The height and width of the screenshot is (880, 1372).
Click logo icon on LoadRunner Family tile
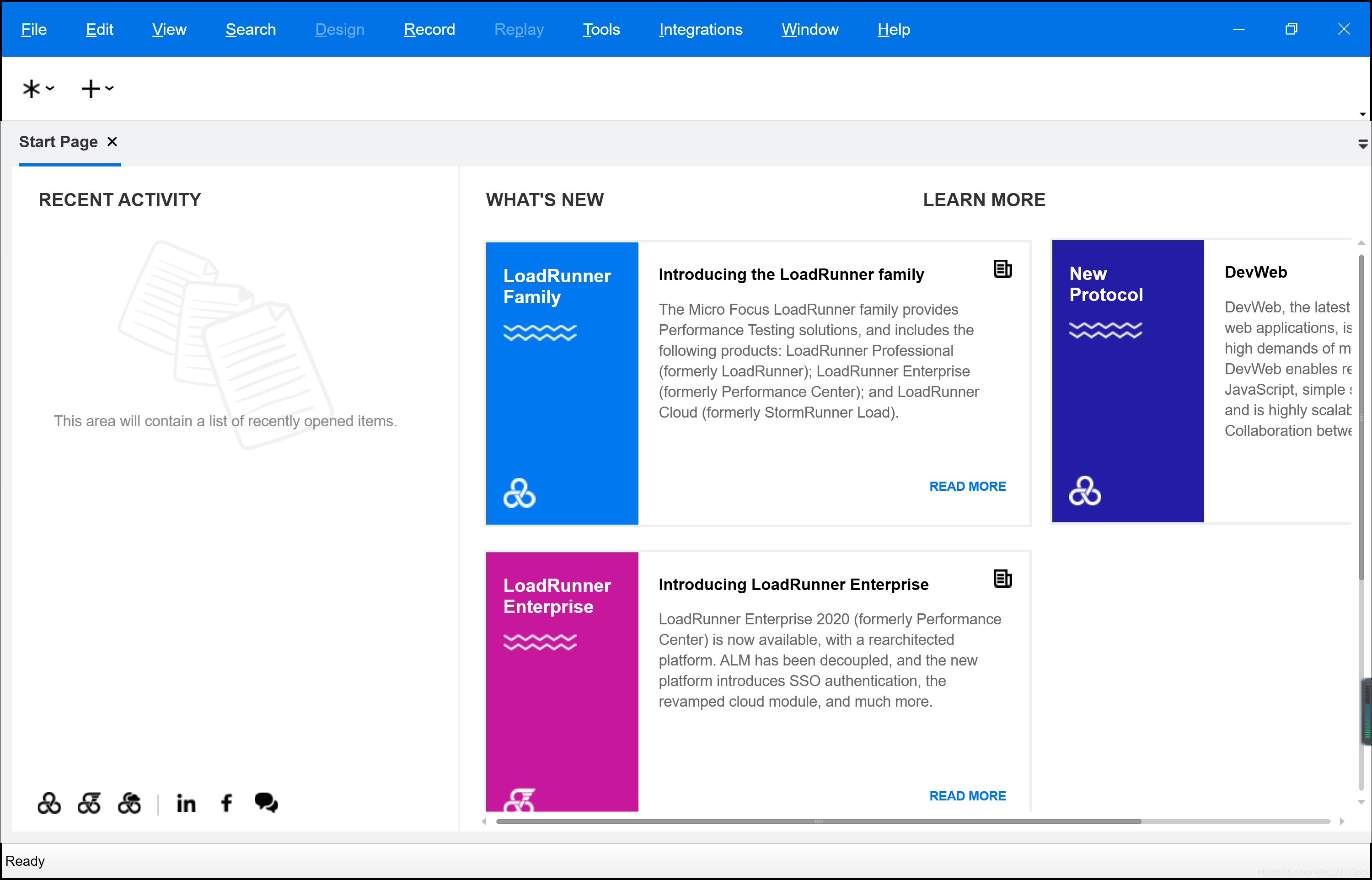tap(519, 493)
